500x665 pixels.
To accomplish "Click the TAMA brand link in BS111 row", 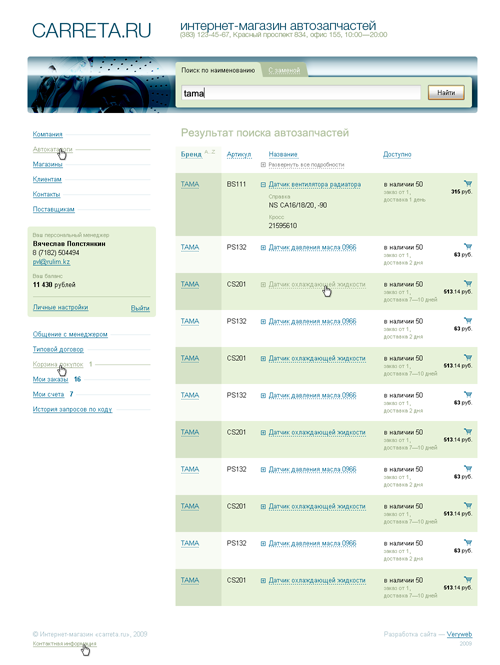I will click(190, 184).
